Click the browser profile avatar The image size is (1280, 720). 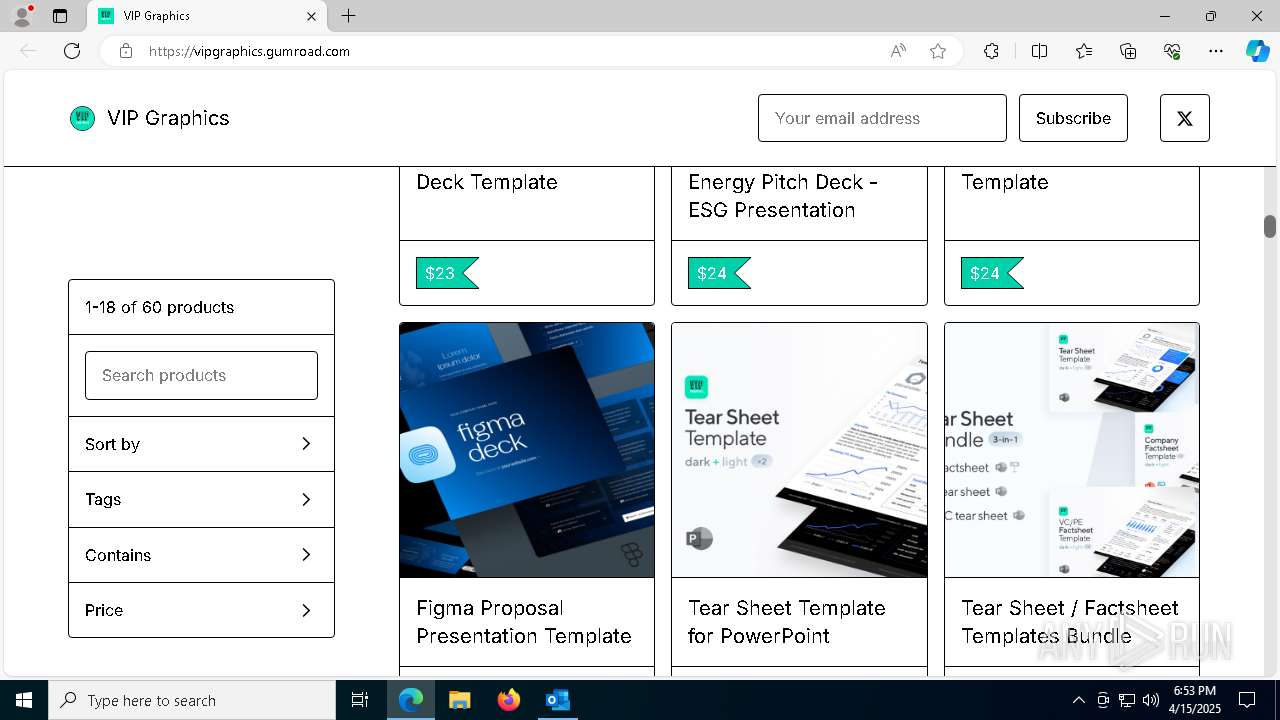[x=22, y=16]
